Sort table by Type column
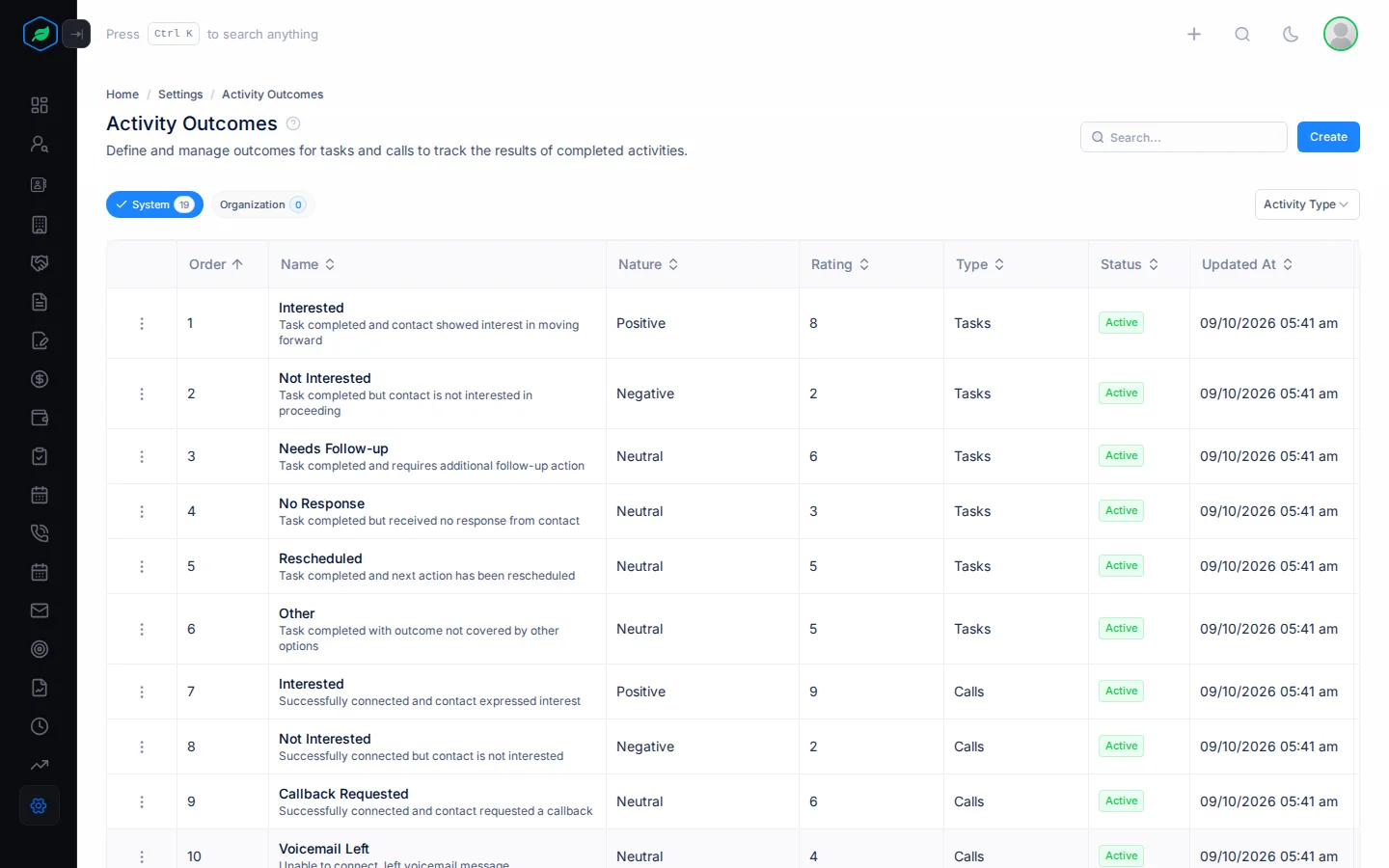The image size is (1389, 868). click(980, 264)
